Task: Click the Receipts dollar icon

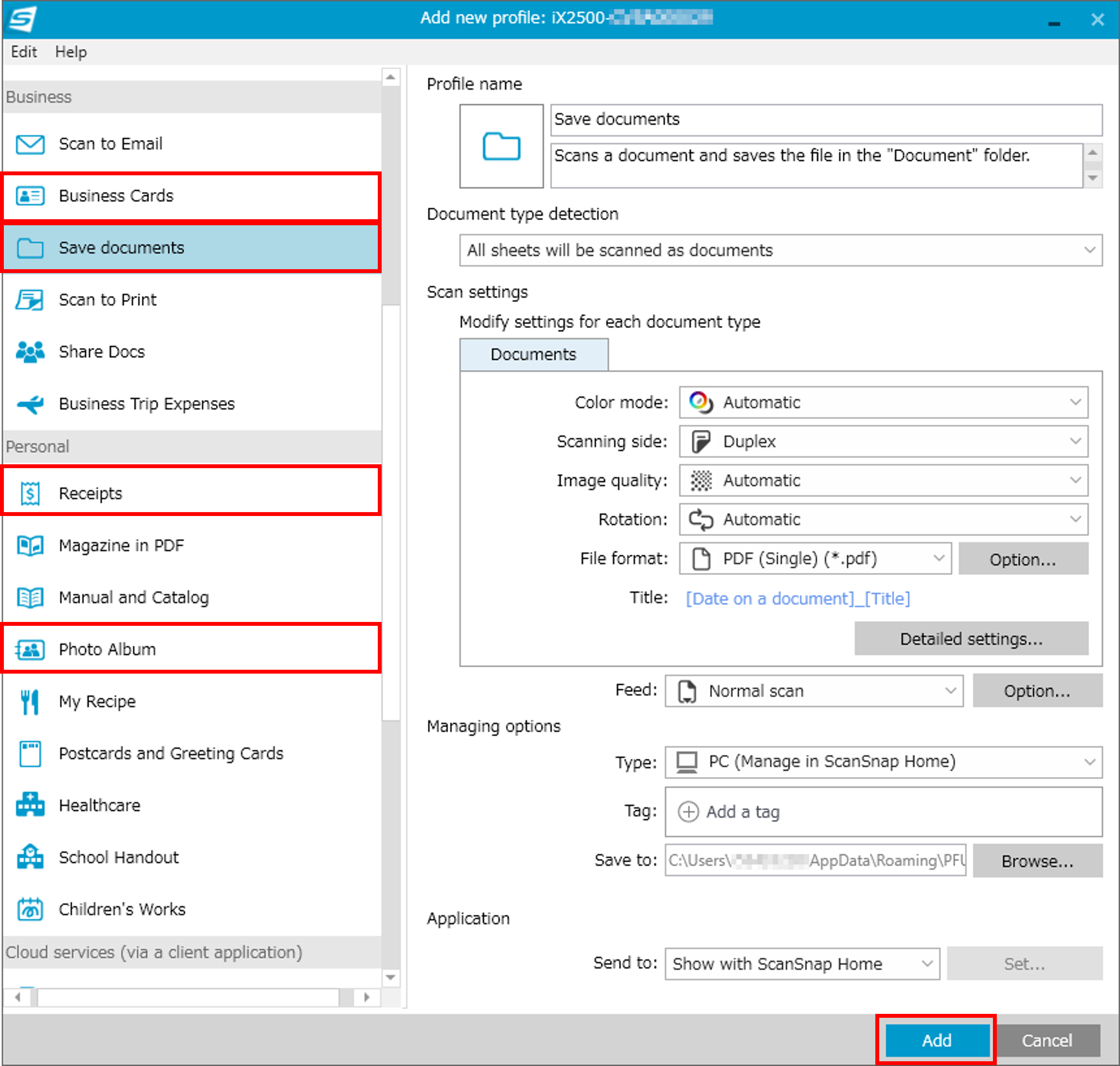Action: (x=30, y=493)
